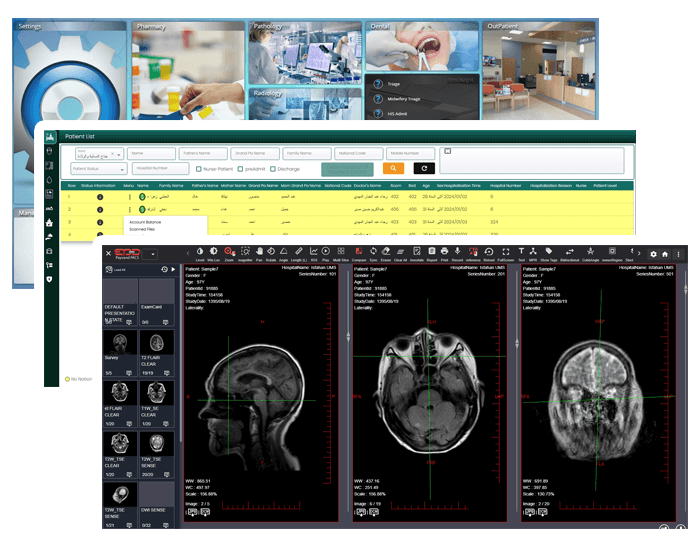Viewport: 700px width, 542px height.
Task: Select the wwwcRegion tool
Action: pyautogui.click(x=612, y=253)
